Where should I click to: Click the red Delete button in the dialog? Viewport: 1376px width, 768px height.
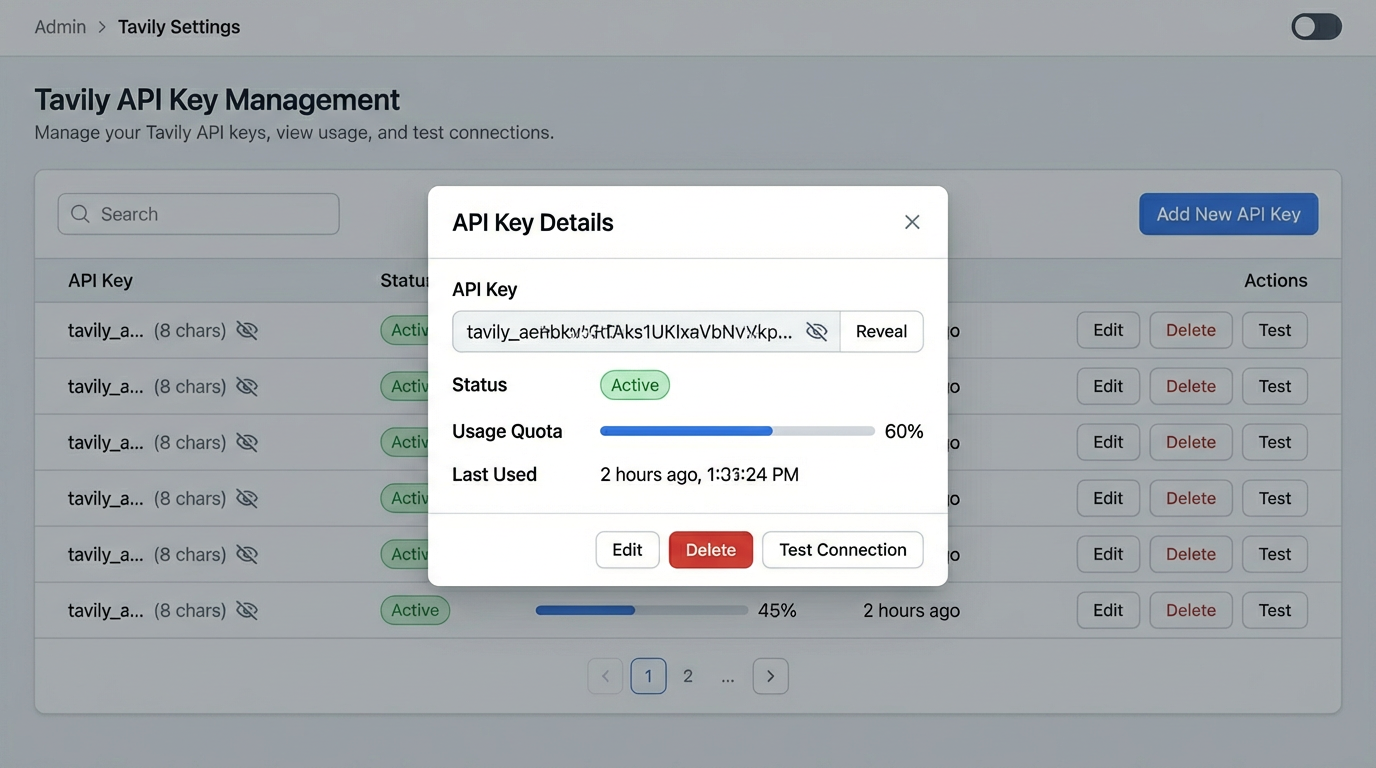point(710,550)
